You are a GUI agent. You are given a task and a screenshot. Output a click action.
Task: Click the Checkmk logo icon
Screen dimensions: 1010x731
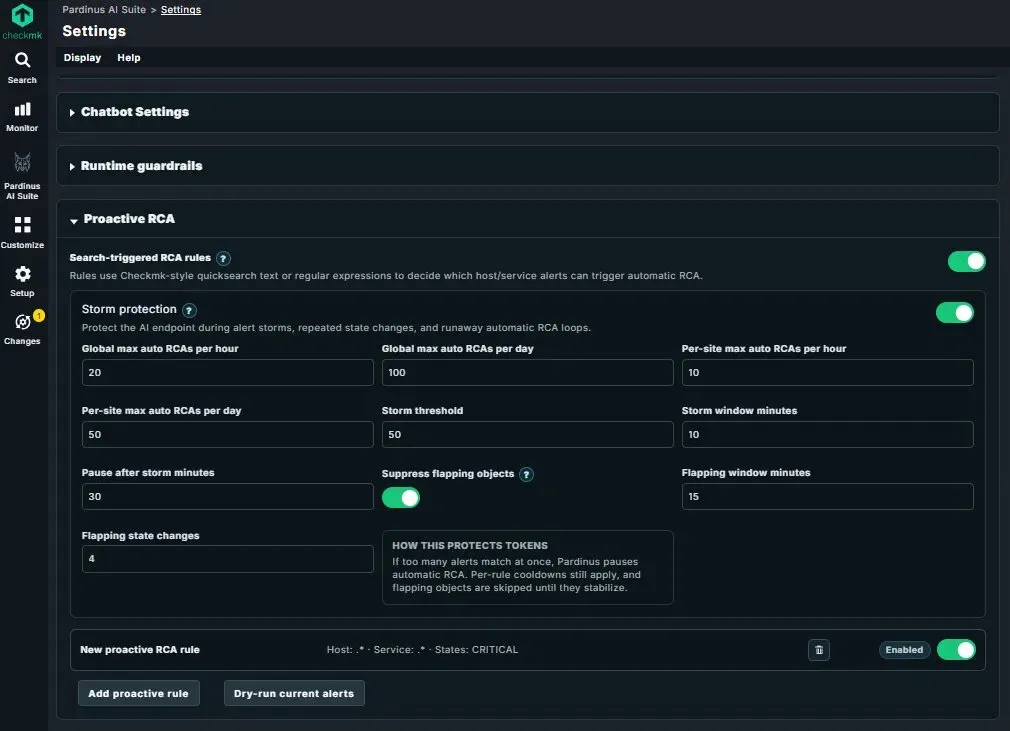(22, 16)
